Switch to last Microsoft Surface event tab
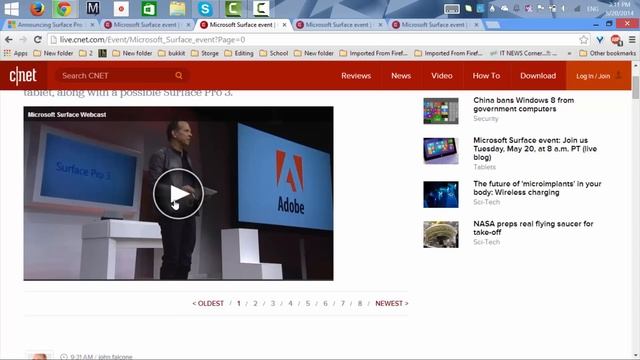 click(x=434, y=24)
